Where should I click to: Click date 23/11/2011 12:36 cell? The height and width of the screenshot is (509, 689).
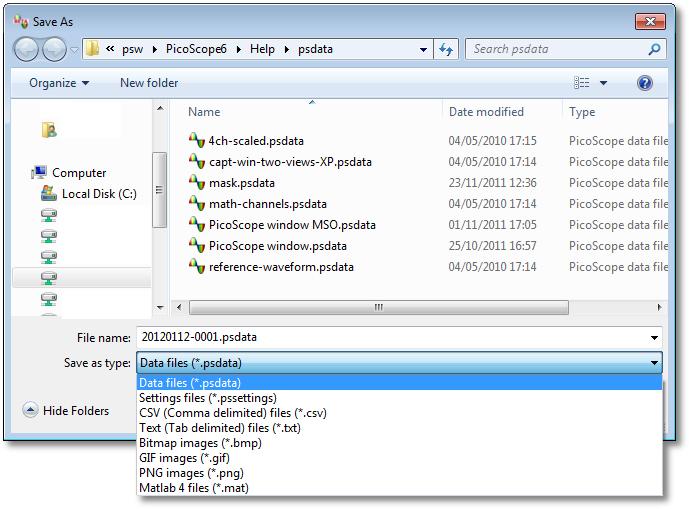coord(493,183)
